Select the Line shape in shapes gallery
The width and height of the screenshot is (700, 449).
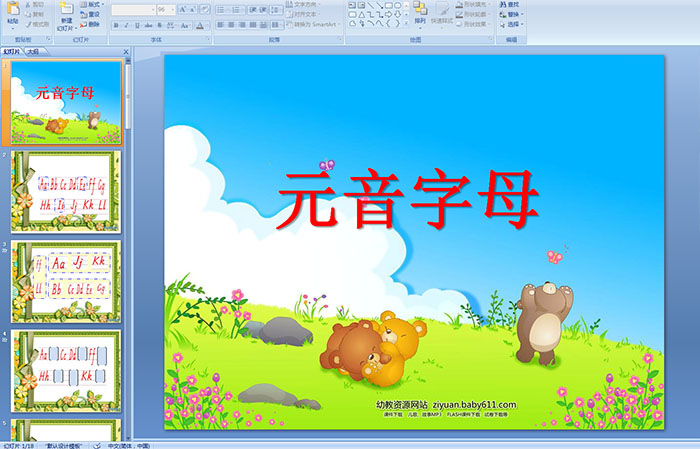[x=371, y=5]
